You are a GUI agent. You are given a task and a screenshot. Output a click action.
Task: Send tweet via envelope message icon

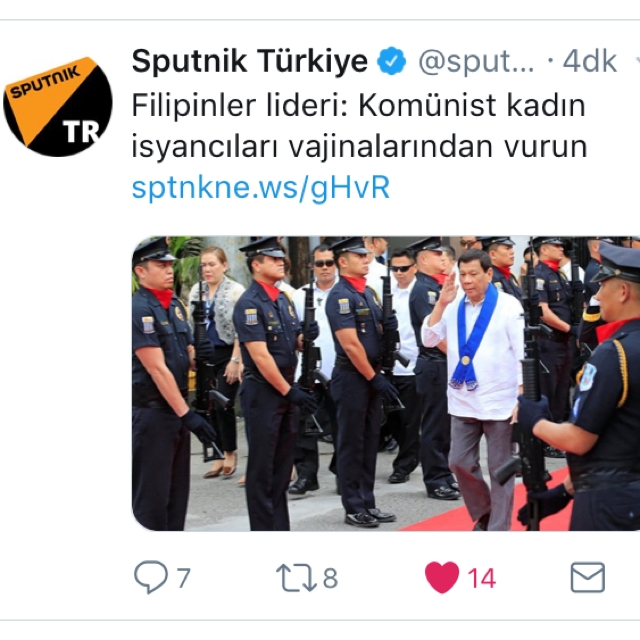tap(588, 578)
